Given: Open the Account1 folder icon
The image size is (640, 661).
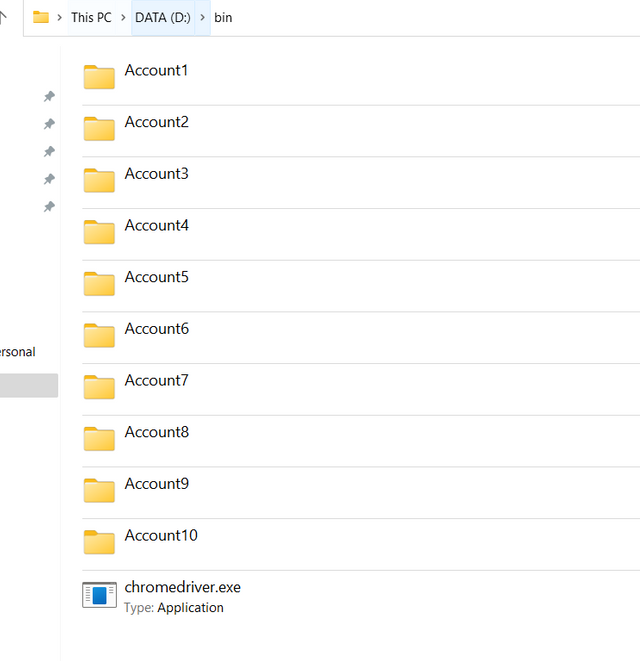Looking at the screenshot, I should tap(99, 77).
